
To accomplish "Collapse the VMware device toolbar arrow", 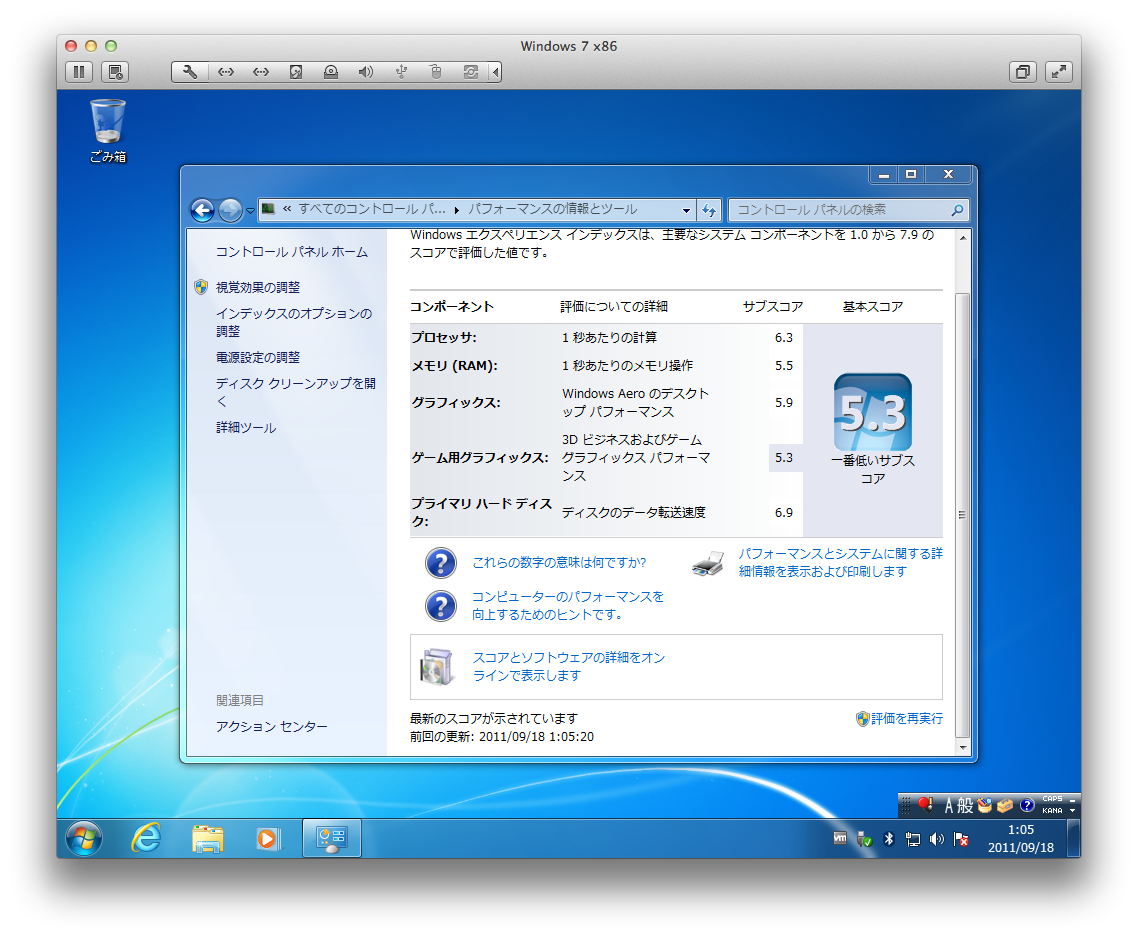I will click(496, 72).
